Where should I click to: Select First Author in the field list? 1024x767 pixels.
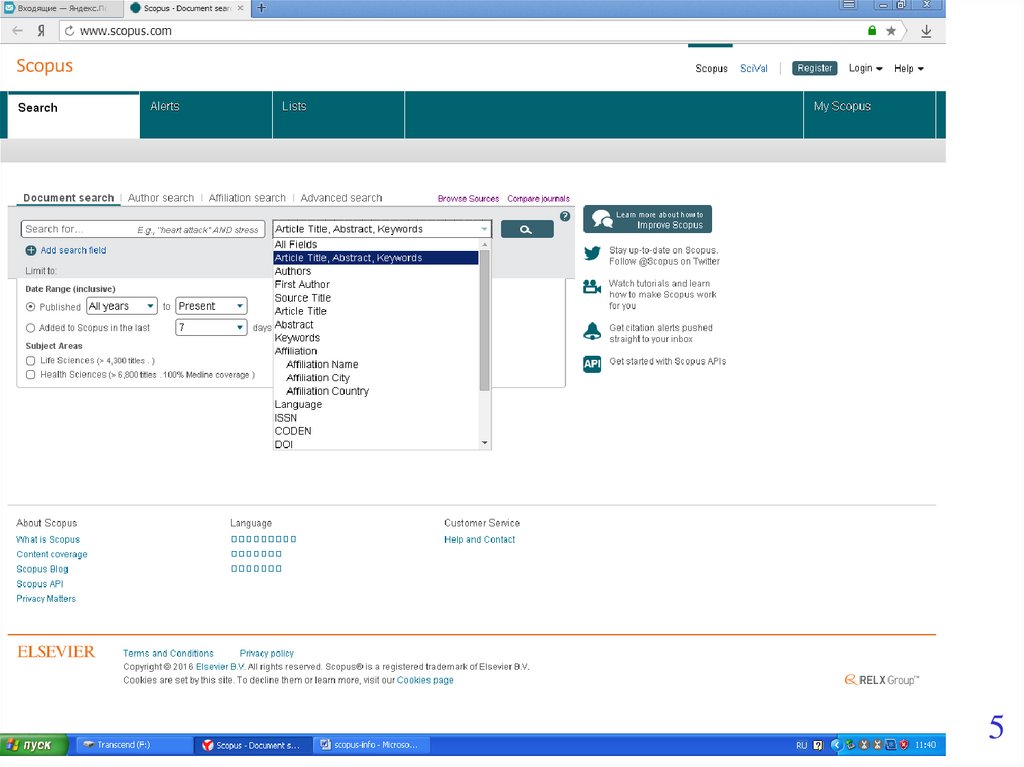[x=376, y=284]
